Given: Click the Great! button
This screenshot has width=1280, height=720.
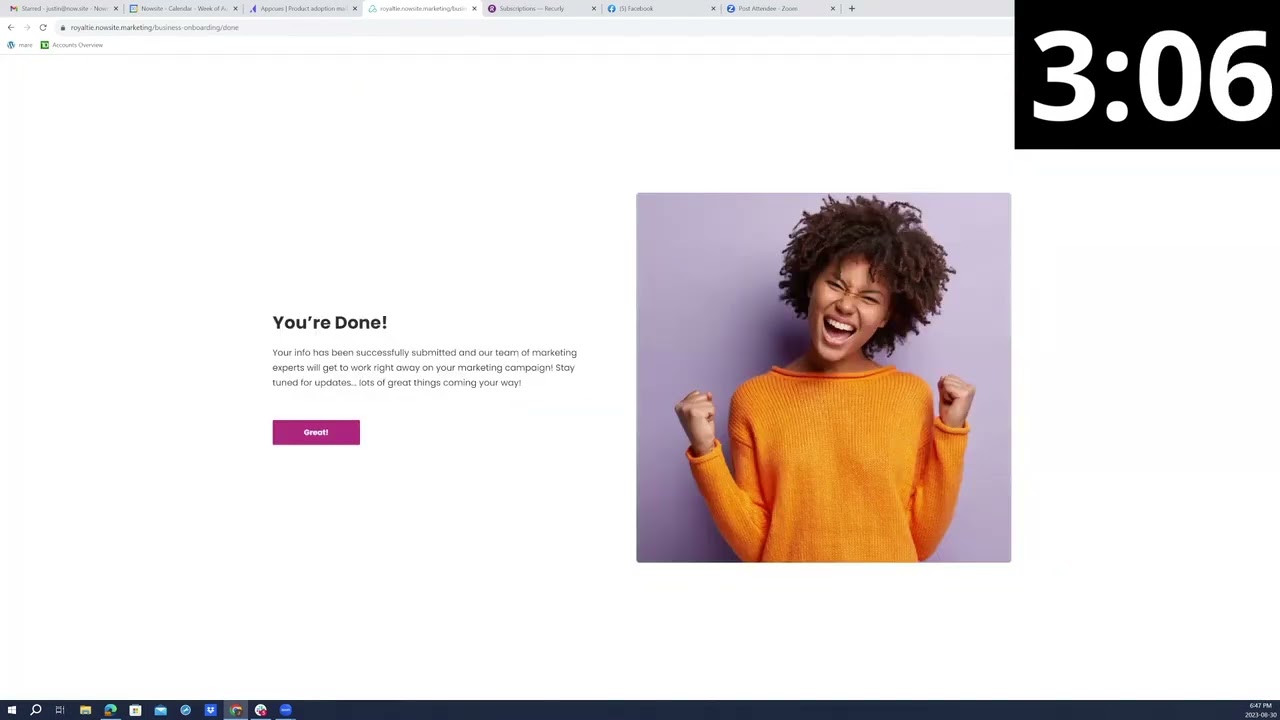Looking at the screenshot, I should (x=316, y=432).
